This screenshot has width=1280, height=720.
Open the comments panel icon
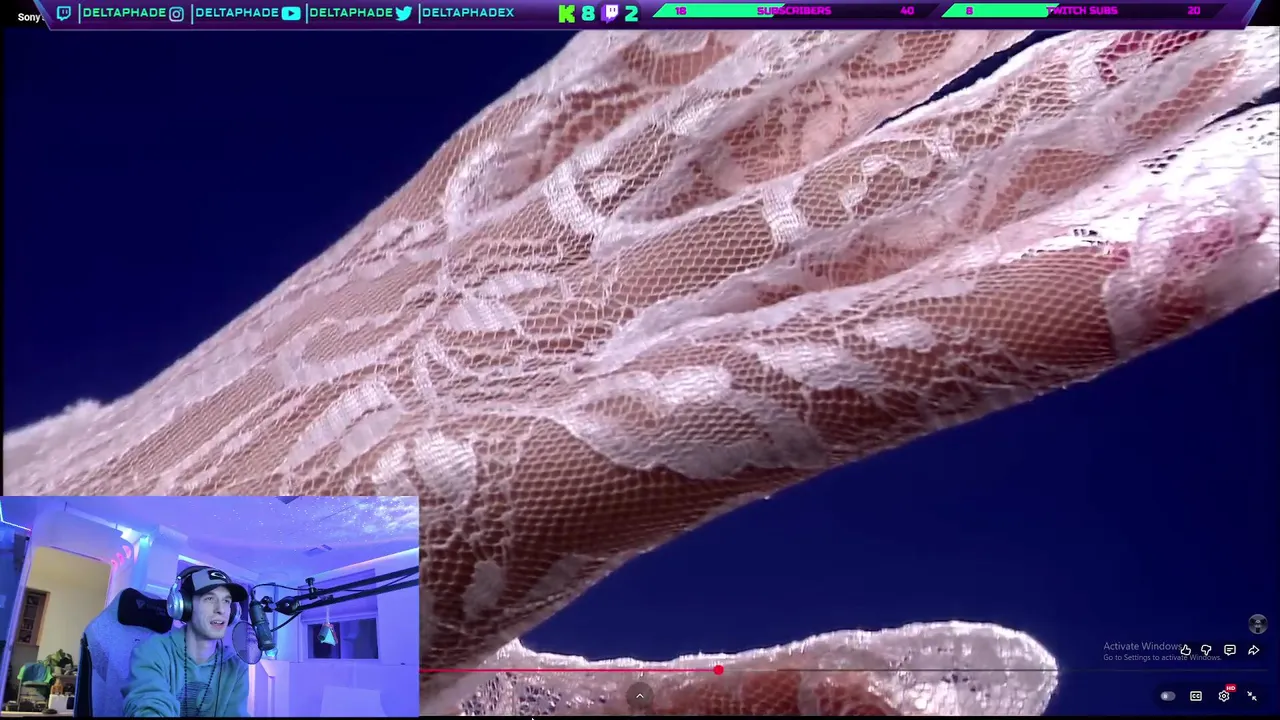point(1230,651)
